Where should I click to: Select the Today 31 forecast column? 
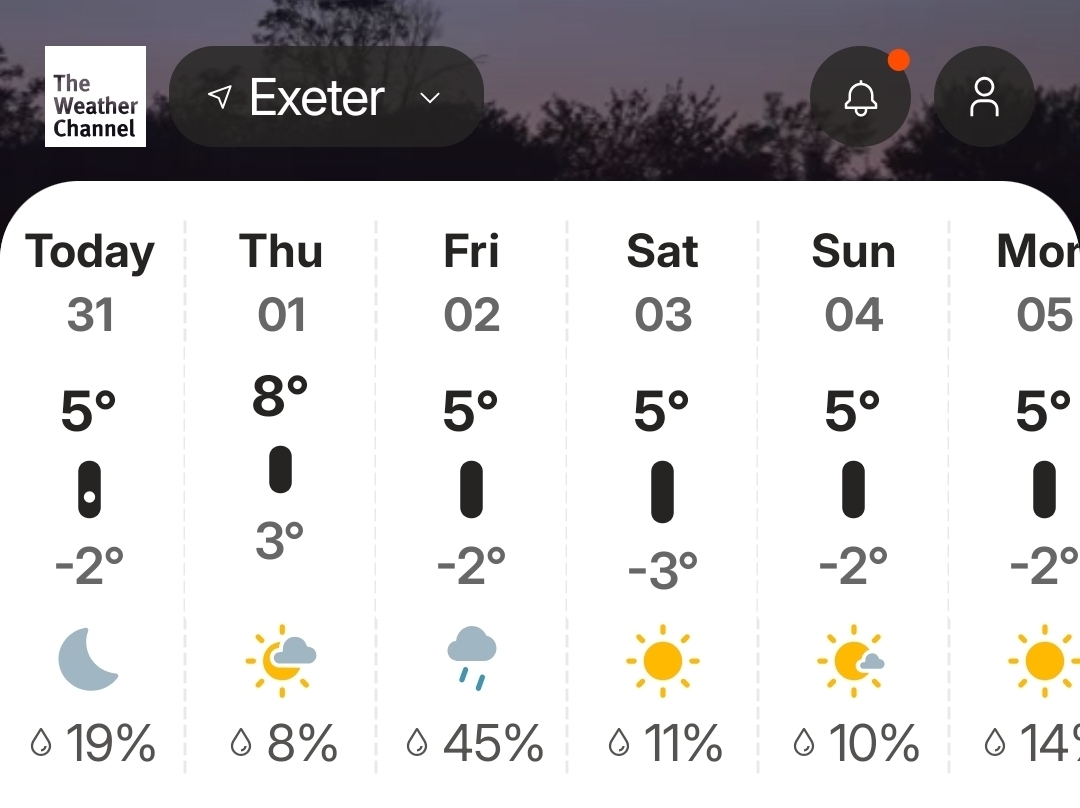[x=90, y=283]
